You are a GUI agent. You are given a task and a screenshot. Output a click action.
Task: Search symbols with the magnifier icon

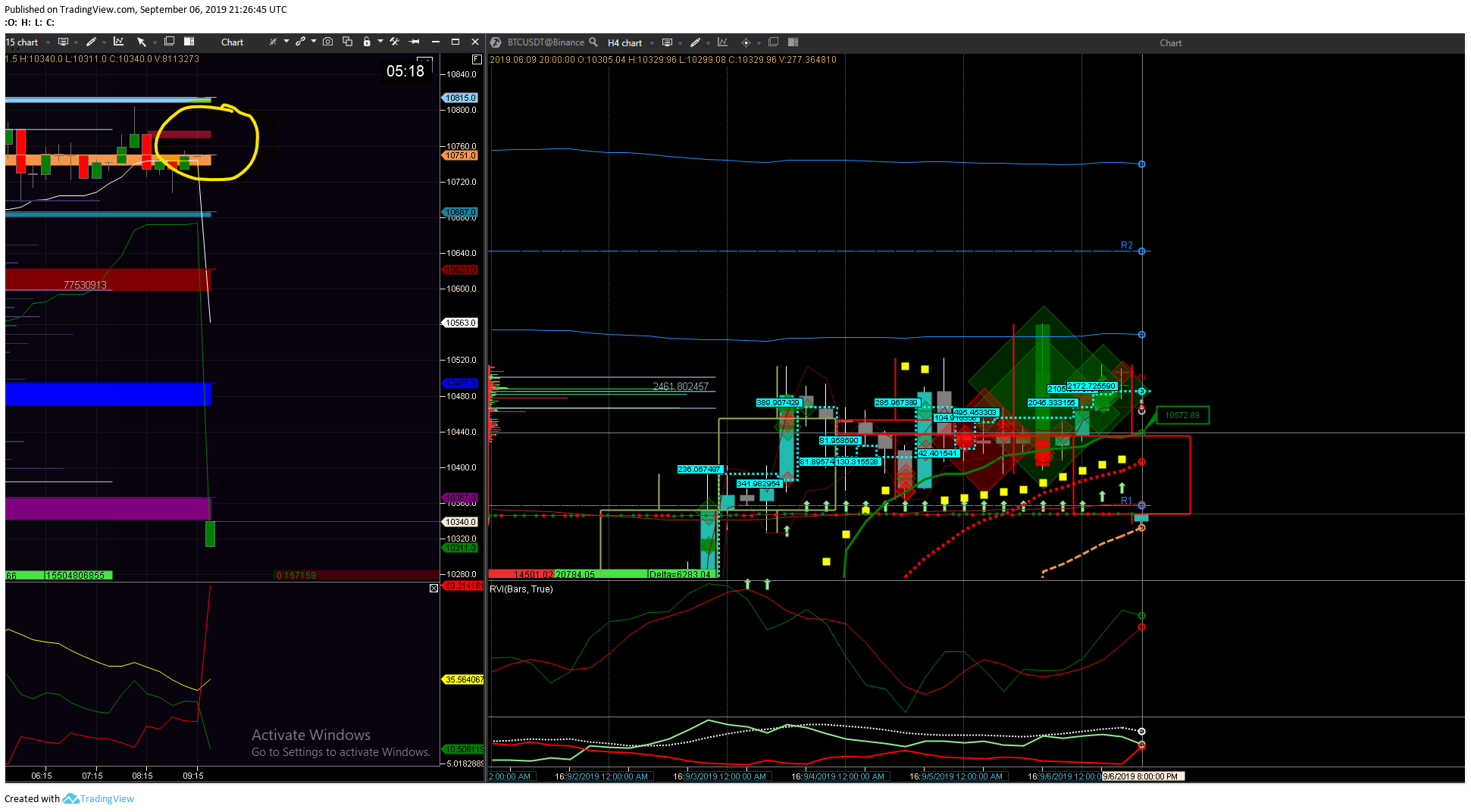pyautogui.click(x=593, y=42)
